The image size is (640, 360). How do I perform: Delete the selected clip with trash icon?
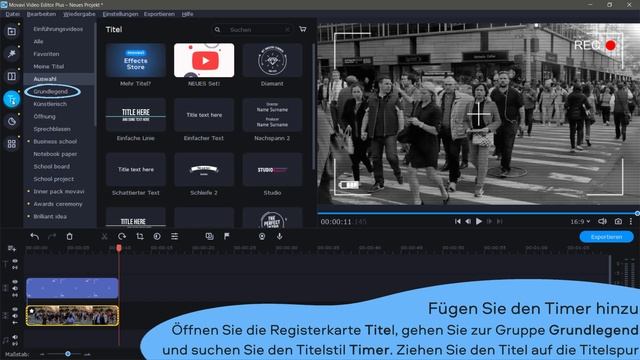point(69,236)
